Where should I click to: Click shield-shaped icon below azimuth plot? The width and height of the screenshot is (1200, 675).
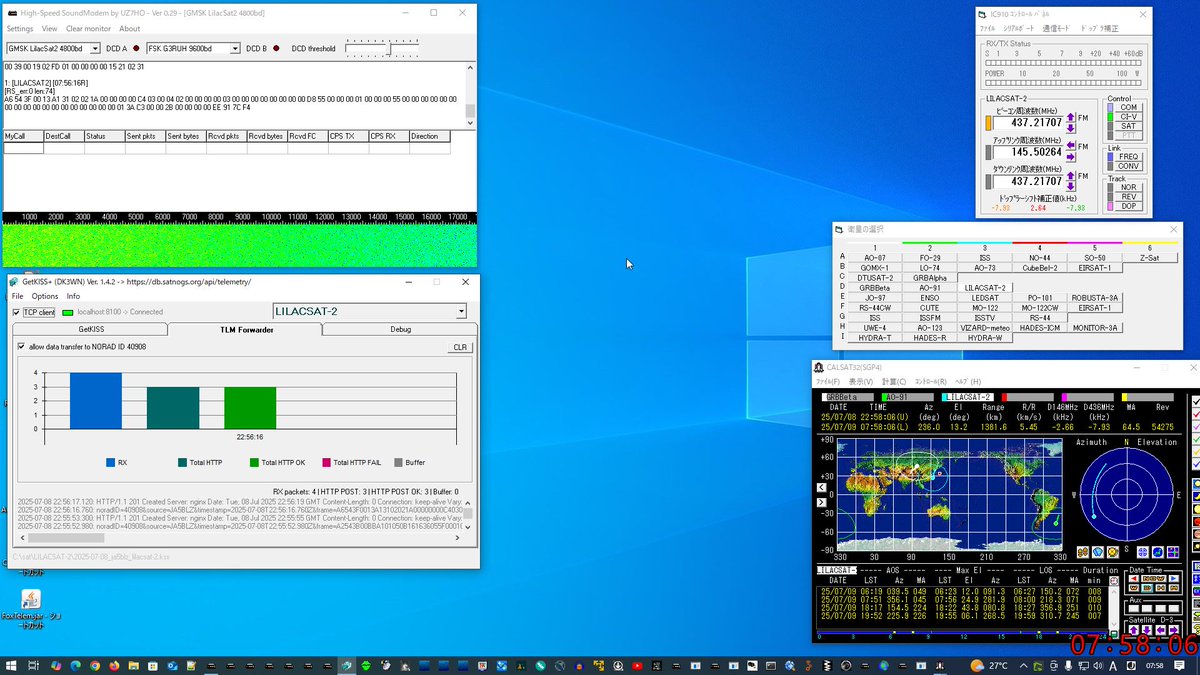pyautogui.click(x=1098, y=552)
